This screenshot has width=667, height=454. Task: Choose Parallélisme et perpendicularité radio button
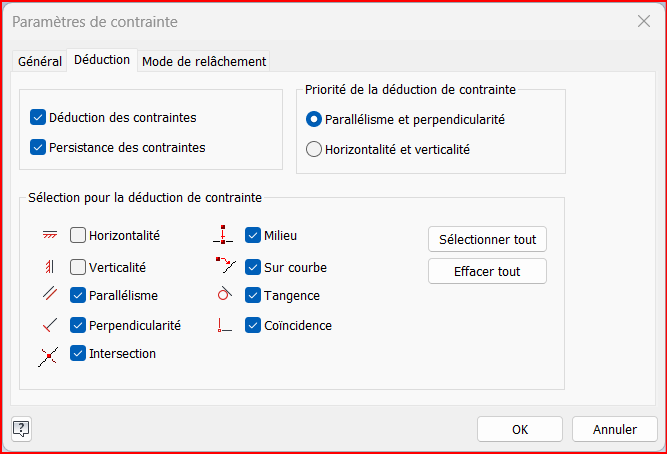point(314,119)
